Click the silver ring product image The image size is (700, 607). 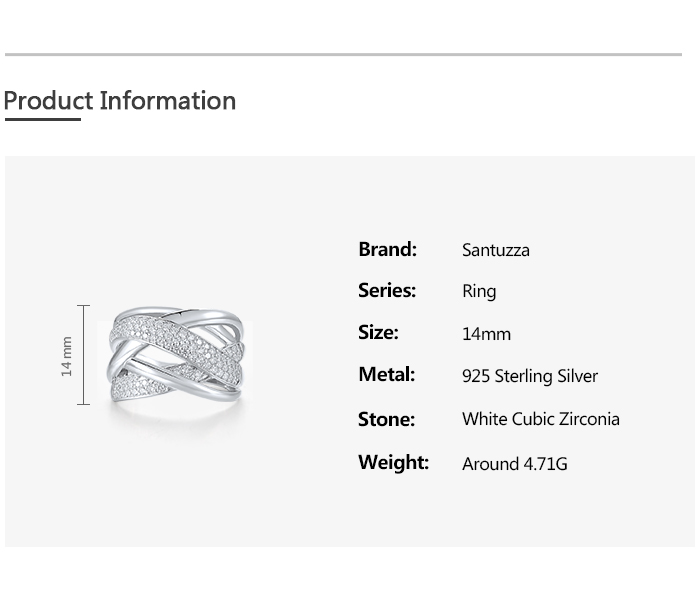point(177,354)
